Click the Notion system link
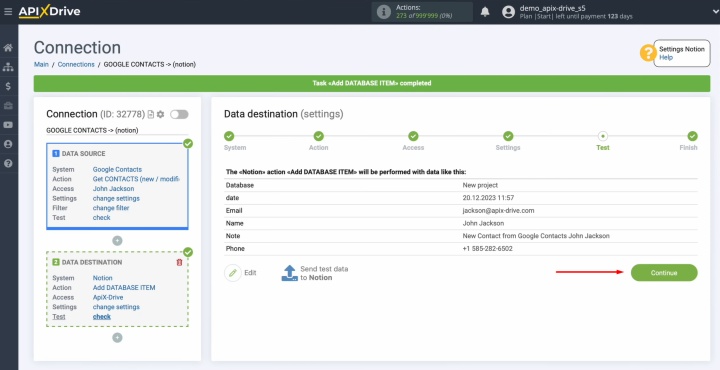The height and width of the screenshot is (370, 720). (x=102, y=278)
